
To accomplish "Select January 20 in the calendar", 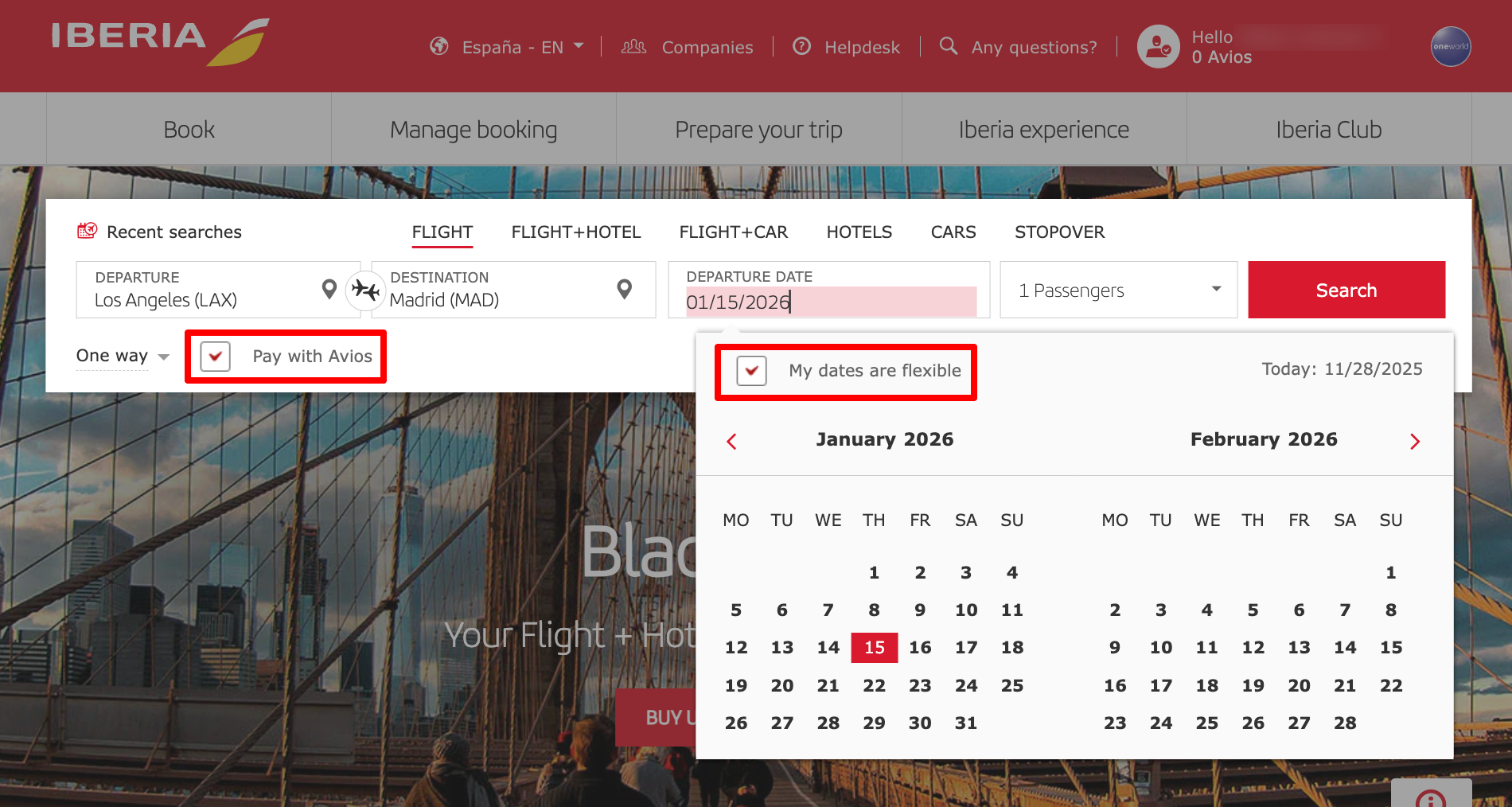I will (781, 685).
